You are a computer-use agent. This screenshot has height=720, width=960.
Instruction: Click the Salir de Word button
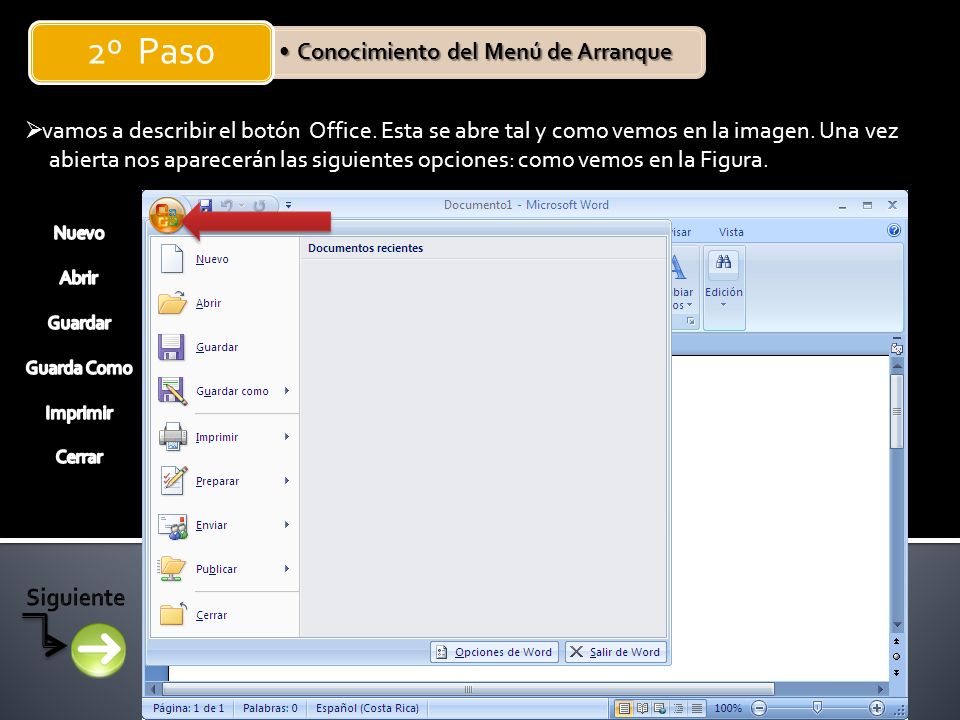coord(615,652)
